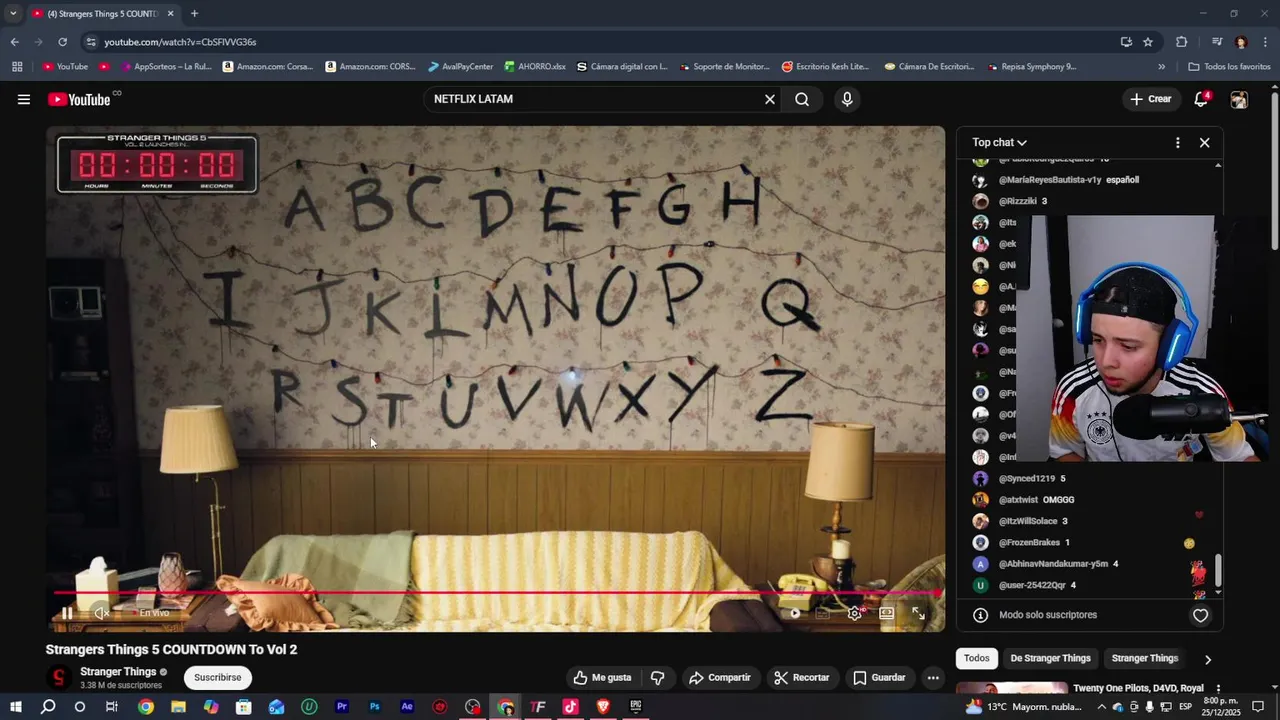The height and width of the screenshot is (720, 1280).
Task: Go to the YouTube home logo
Action: [x=79, y=99]
